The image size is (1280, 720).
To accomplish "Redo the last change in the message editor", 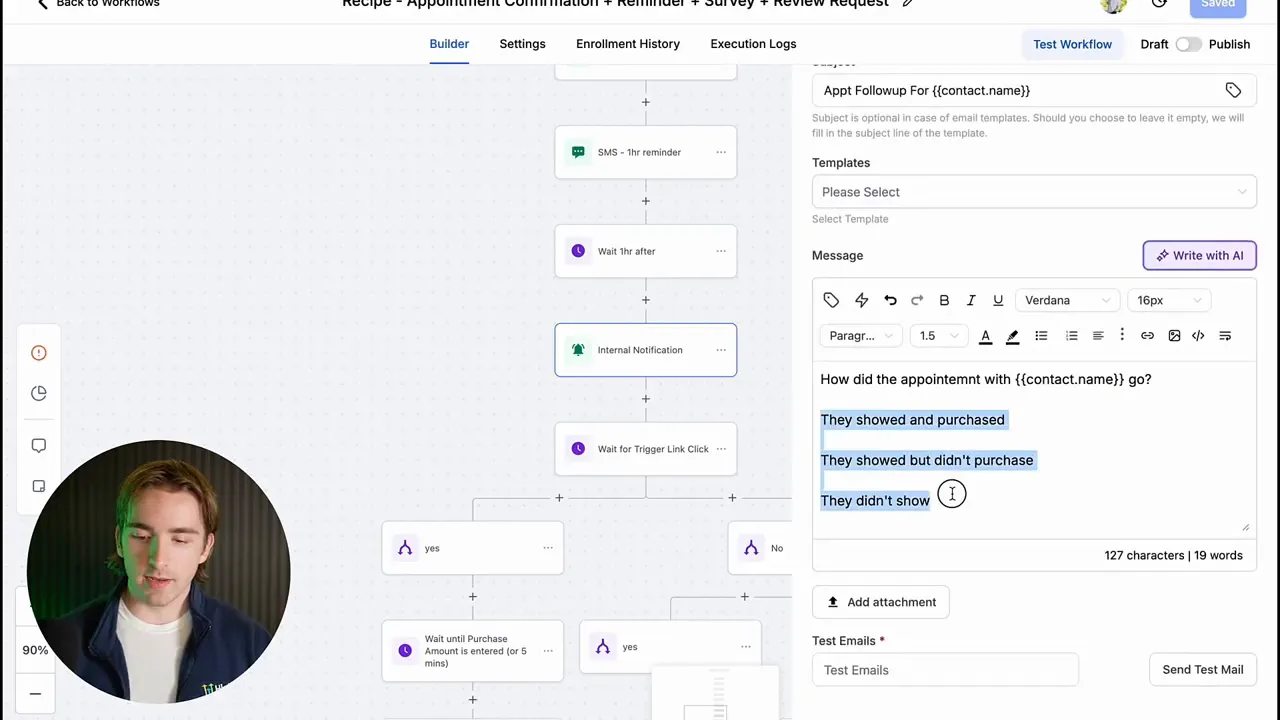I will 917,300.
